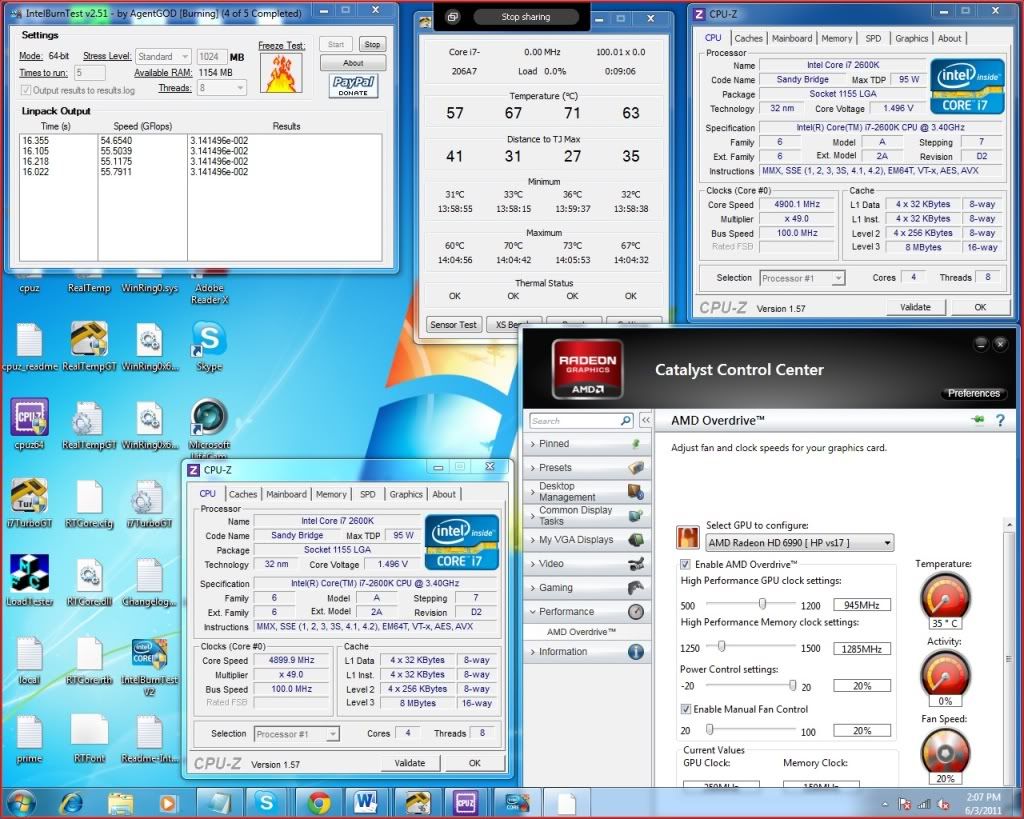Click the search magnifier in Catalyst
The height and width of the screenshot is (819, 1024).
coord(626,421)
